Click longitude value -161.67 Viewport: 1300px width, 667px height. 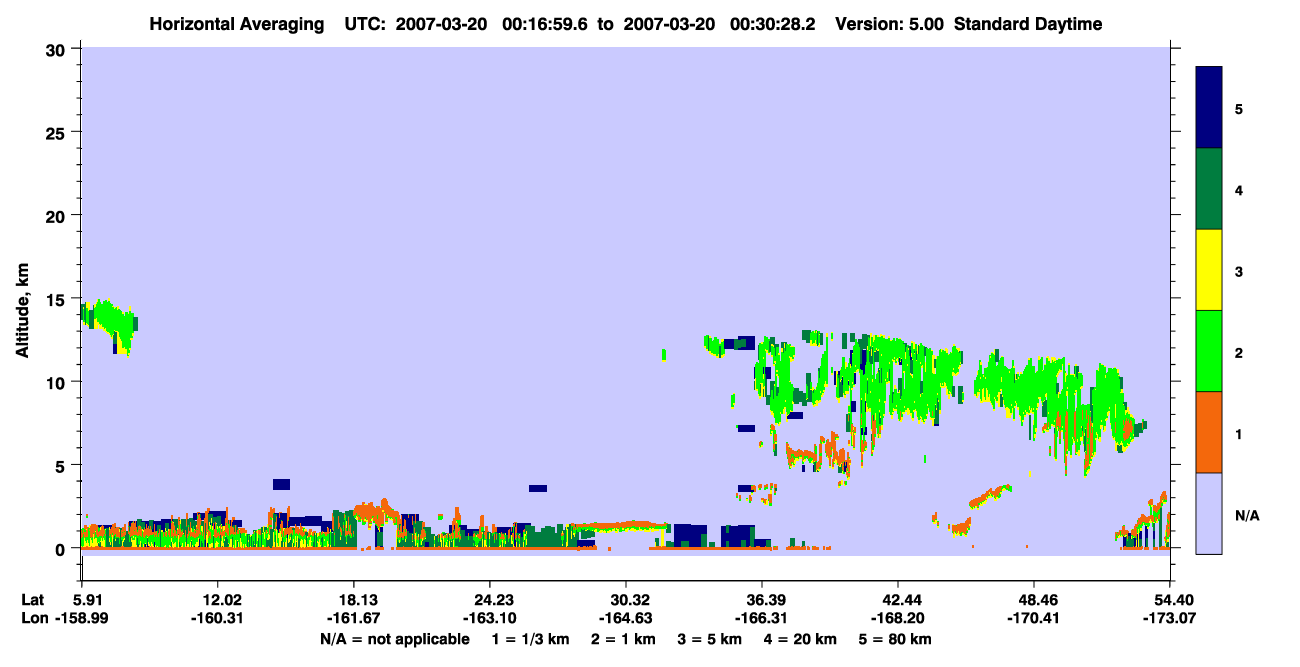tap(352, 619)
